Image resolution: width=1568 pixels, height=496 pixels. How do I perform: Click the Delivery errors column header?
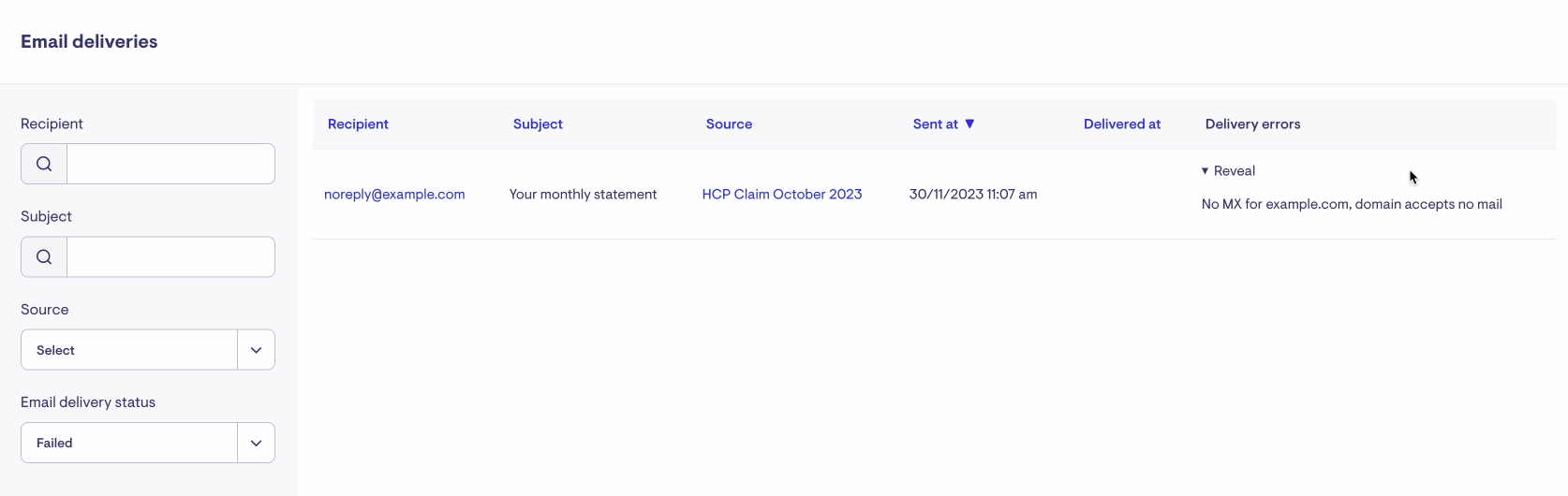(x=1252, y=124)
